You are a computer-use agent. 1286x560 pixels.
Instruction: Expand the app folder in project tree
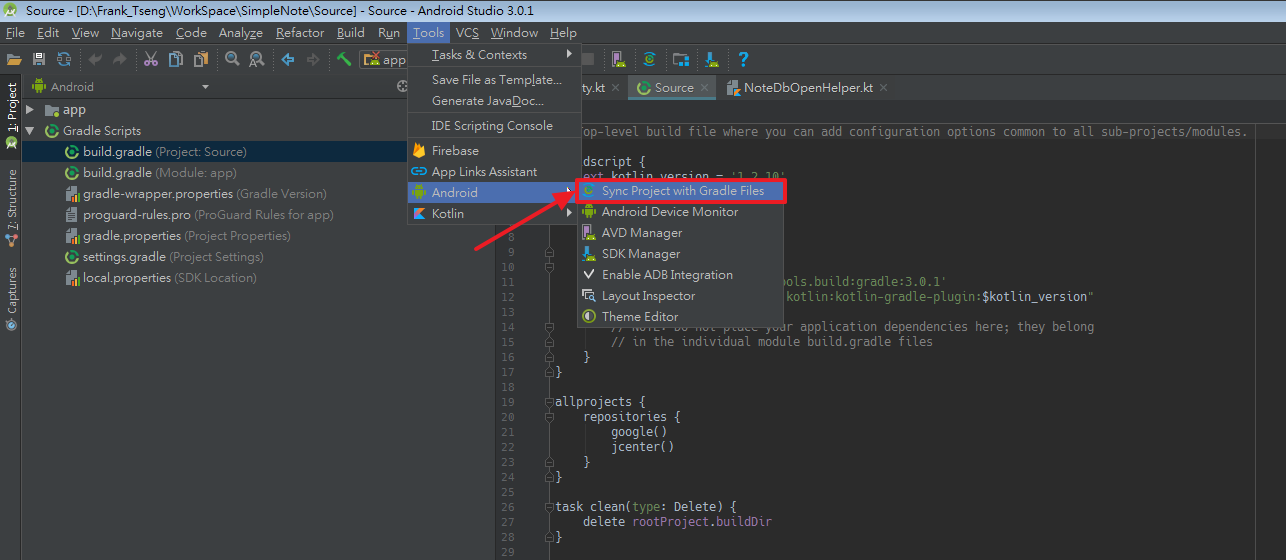click(x=31, y=110)
